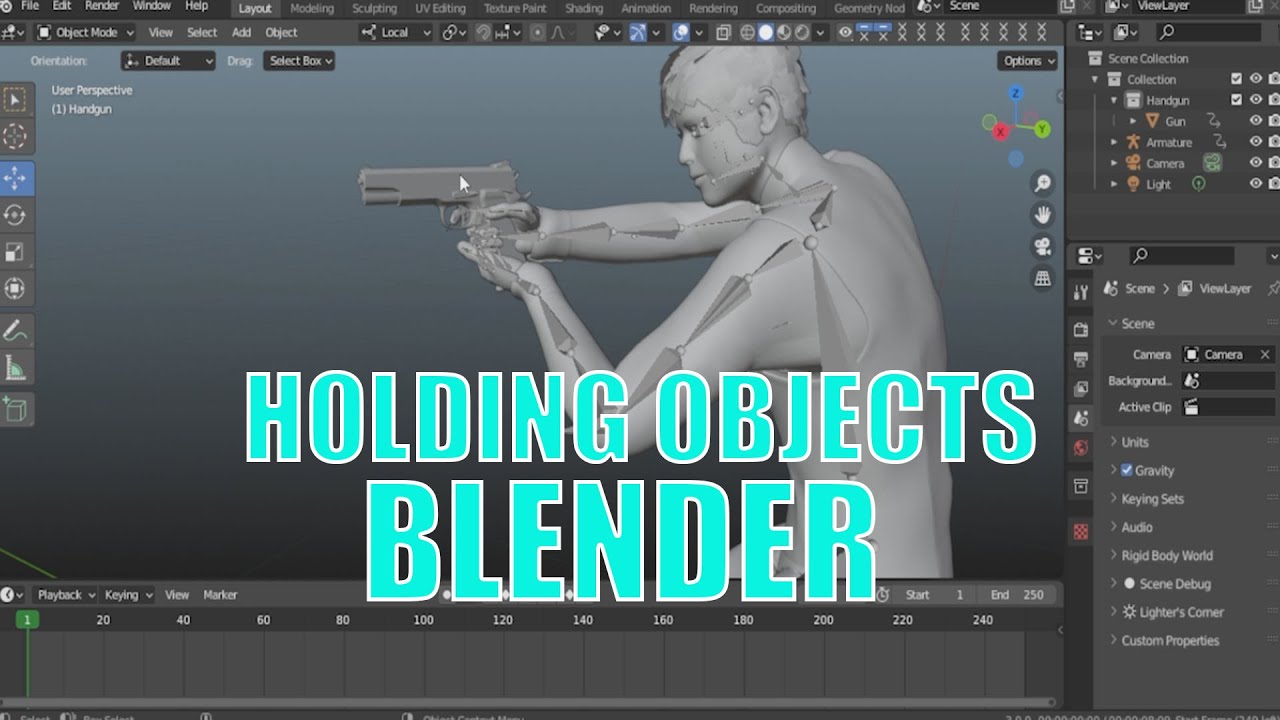Open the Drag Select Box dropdown
1280x720 pixels.
(x=299, y=61)
